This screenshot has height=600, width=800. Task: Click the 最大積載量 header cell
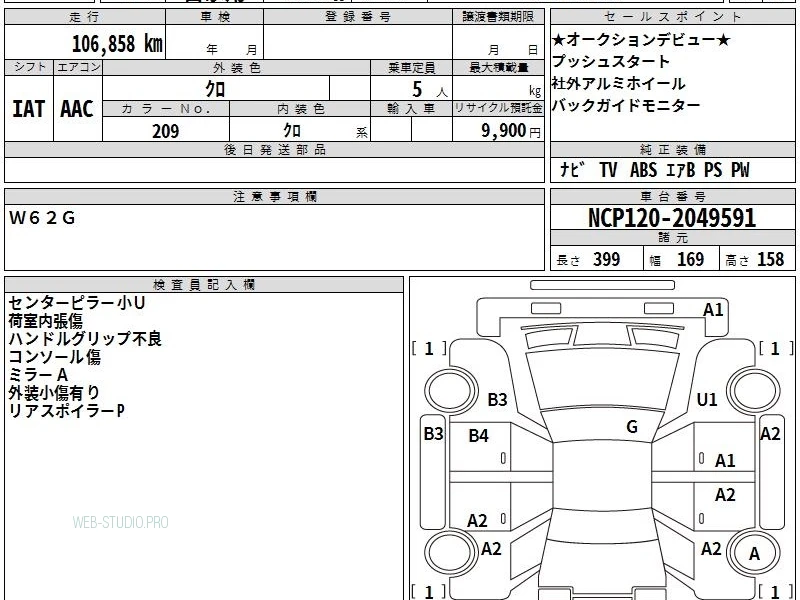tap(498, 67)
